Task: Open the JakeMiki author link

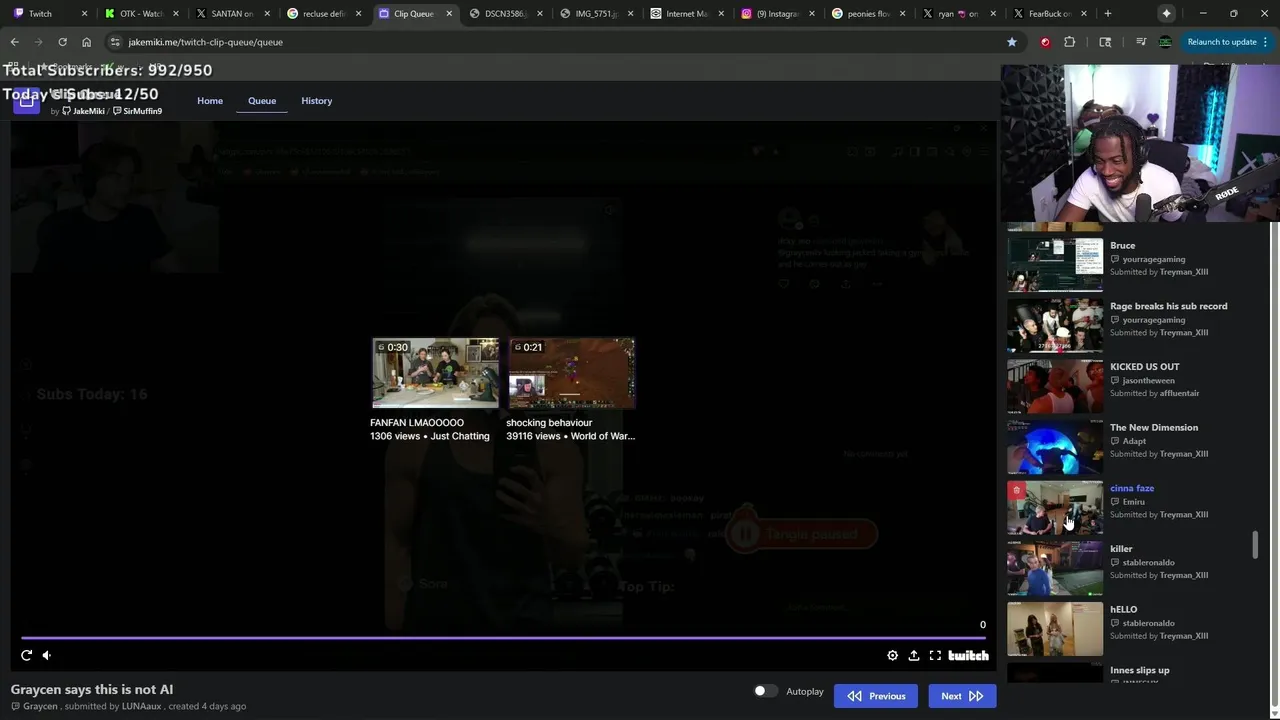Action: (x=84, y=111)
